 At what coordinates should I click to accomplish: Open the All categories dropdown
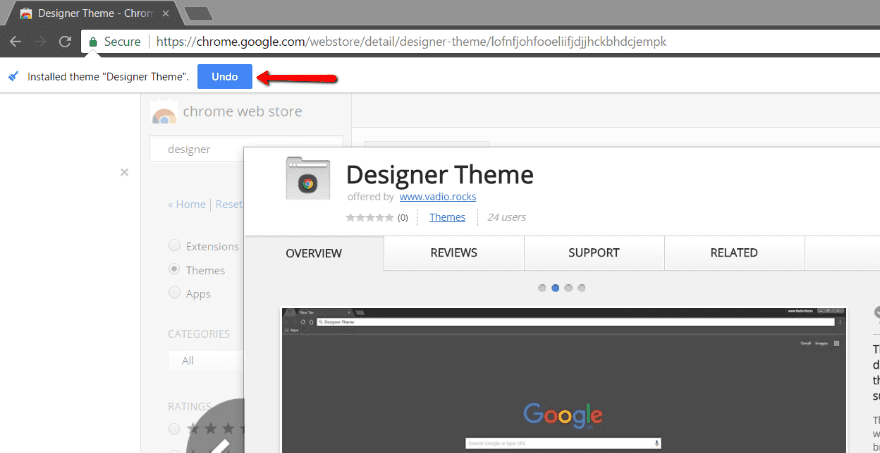(x=205, y=360)
